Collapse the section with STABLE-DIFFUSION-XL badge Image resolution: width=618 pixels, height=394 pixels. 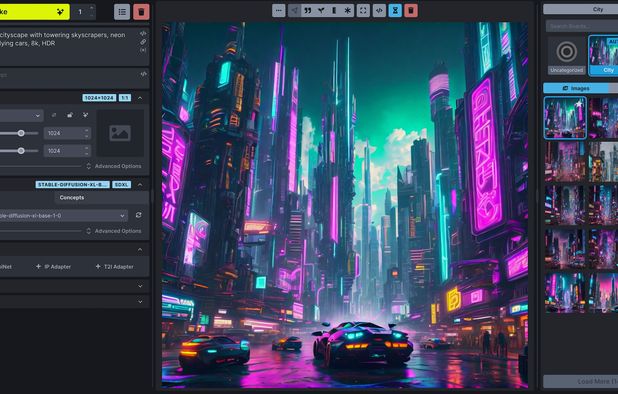pos(140,184)
